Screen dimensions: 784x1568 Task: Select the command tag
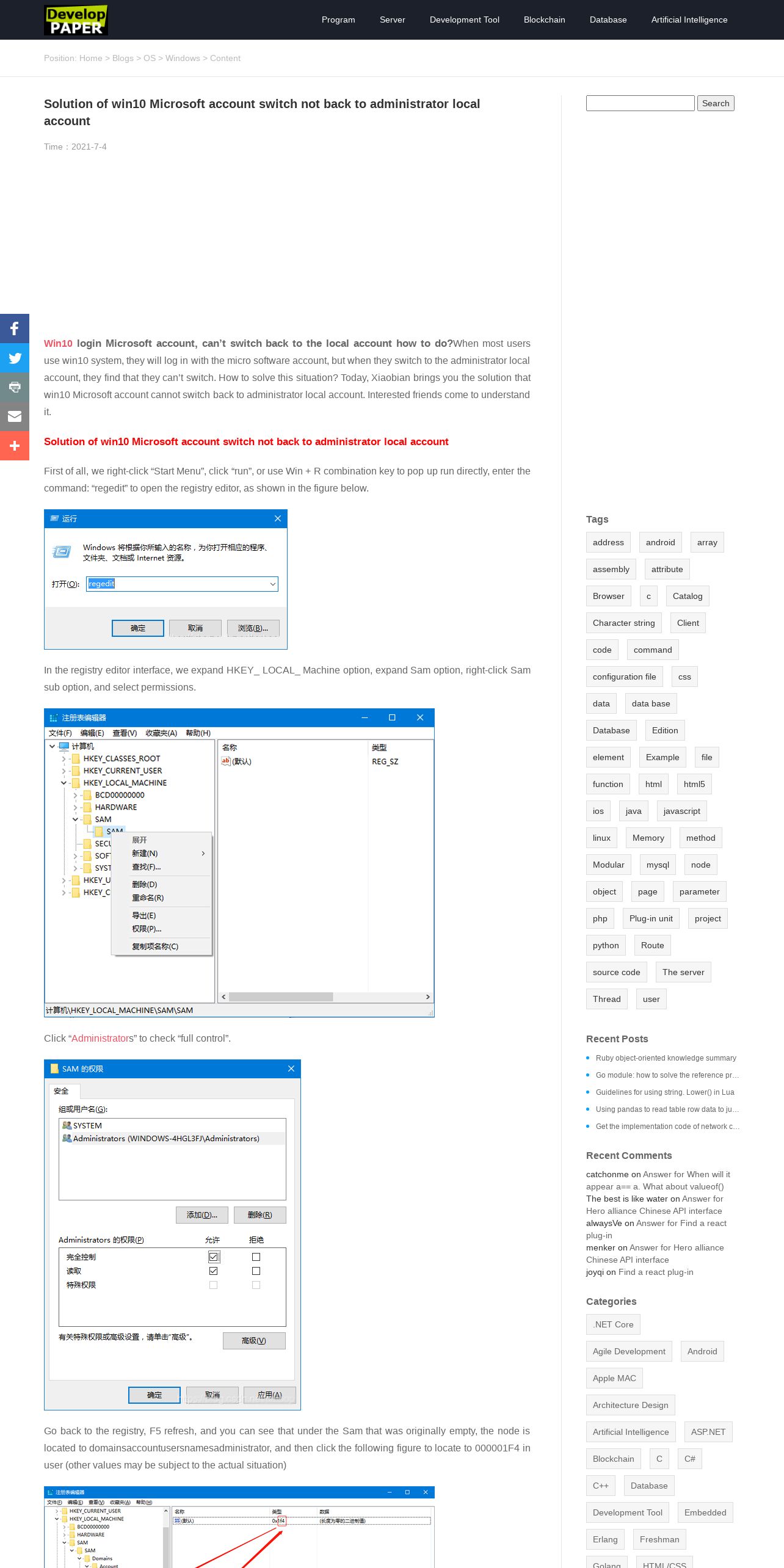pyautogui.click(x=653, y=650)
